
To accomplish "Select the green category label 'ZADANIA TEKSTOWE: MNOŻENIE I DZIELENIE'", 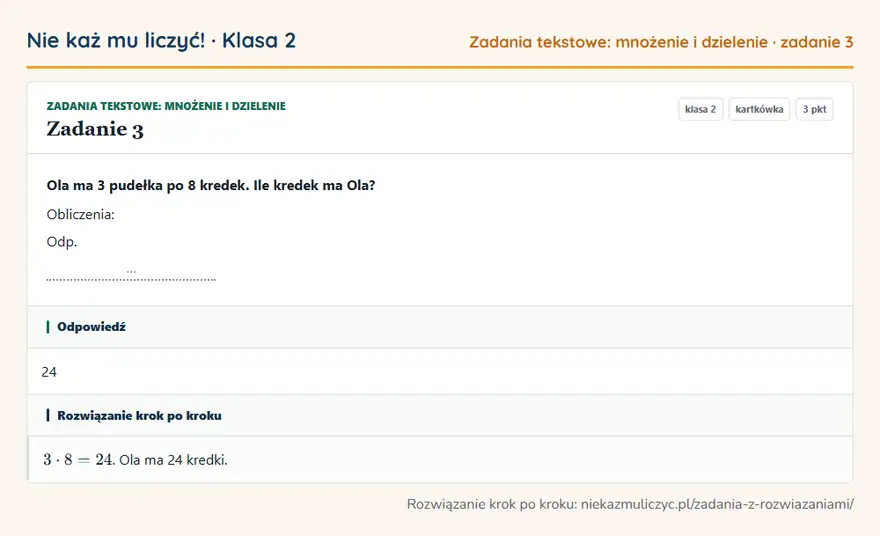I will pos(166,106).
